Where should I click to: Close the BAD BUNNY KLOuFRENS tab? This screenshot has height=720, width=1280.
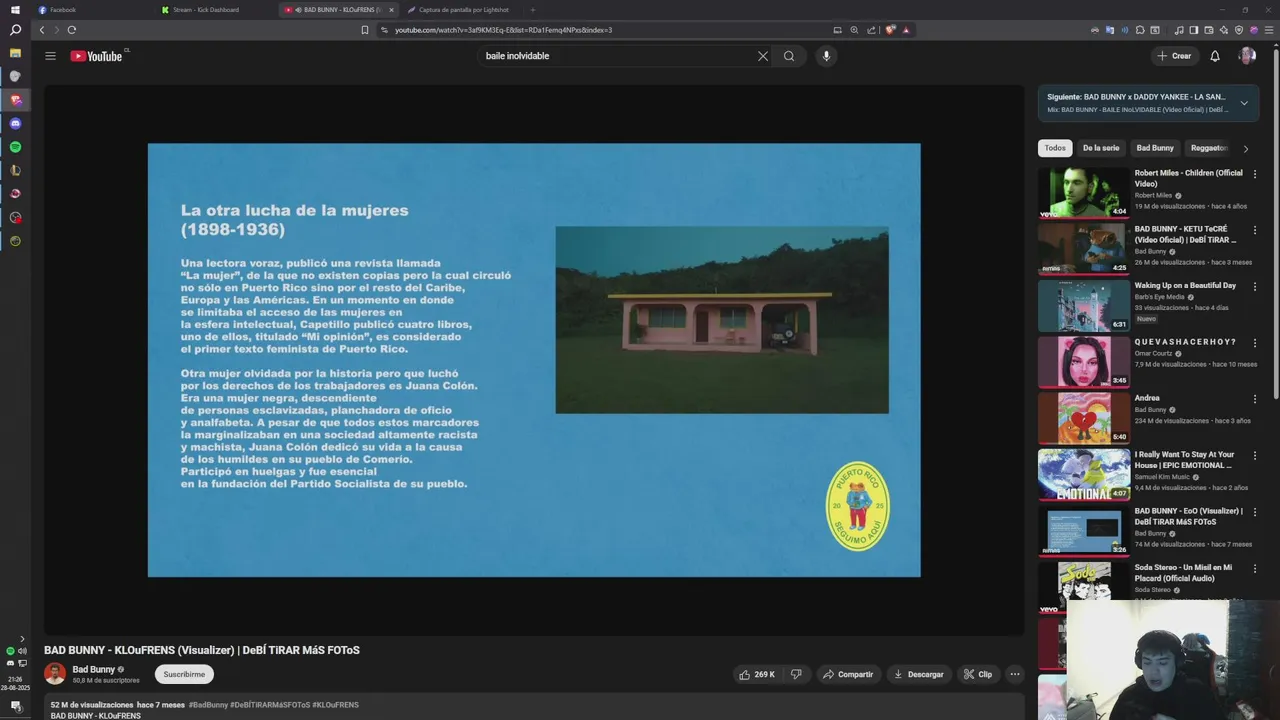(x=391, y=10)
